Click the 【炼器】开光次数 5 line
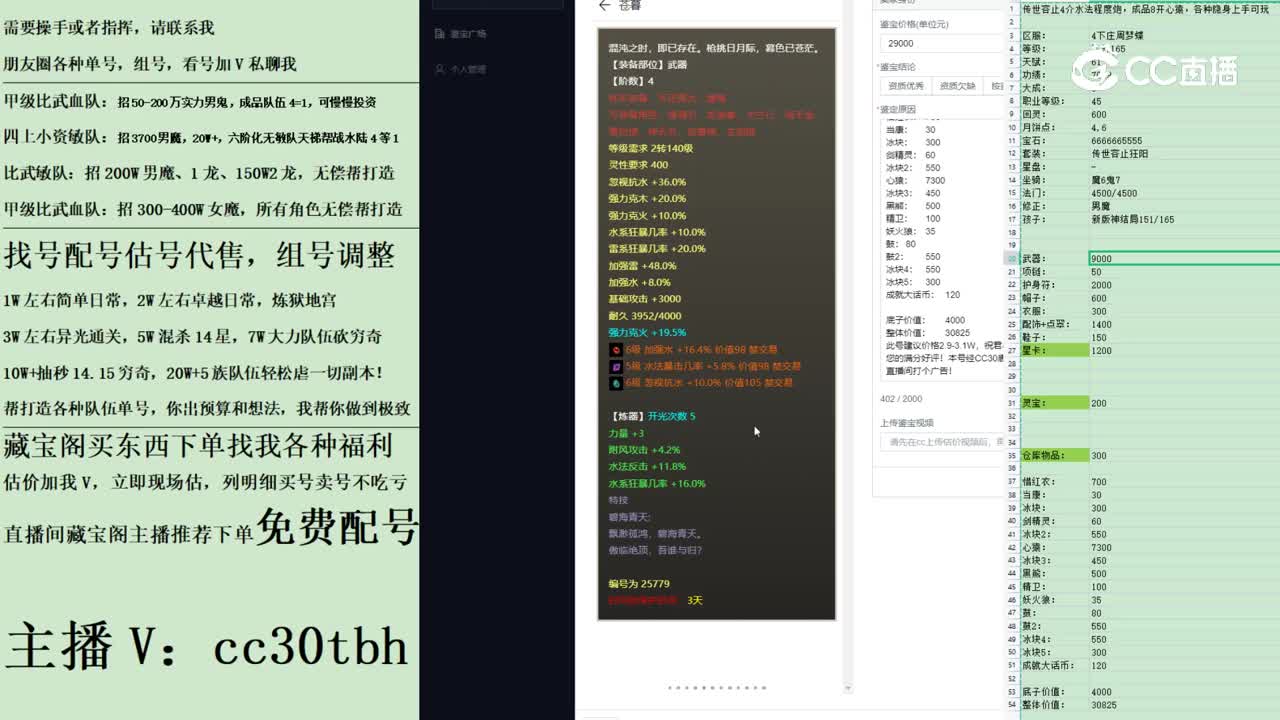Viewport: 1280px width, 720px height. [x=652, y=416]
